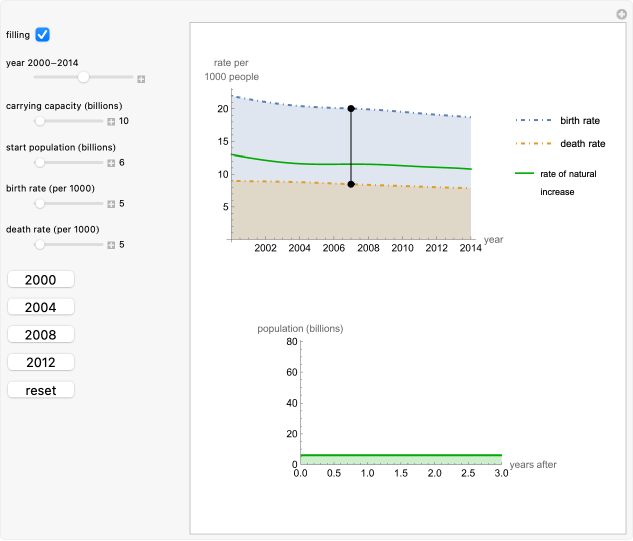633x541 pixels.
Task: Toggle the filling checkbox
Action: 42,35
